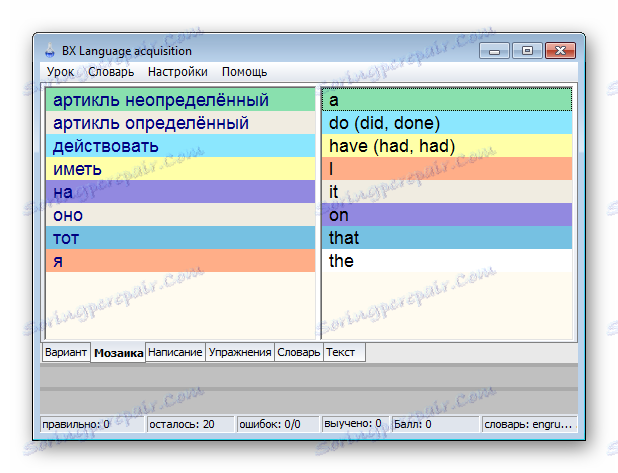Click the 'правильно: 0' status field

pos(92,424)
